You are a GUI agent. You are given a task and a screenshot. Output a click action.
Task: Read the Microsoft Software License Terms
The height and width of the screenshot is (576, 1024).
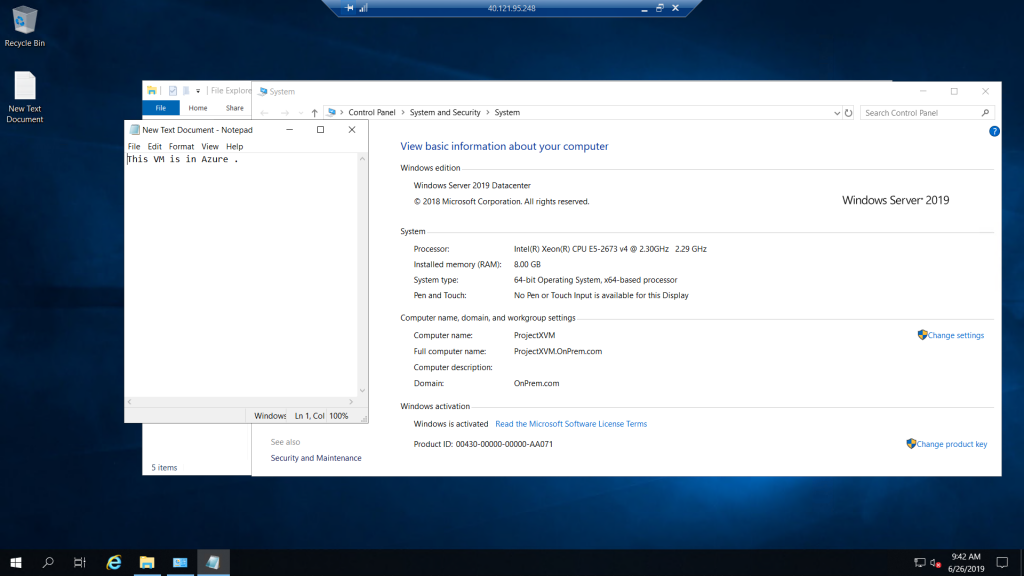click(571, 424)
